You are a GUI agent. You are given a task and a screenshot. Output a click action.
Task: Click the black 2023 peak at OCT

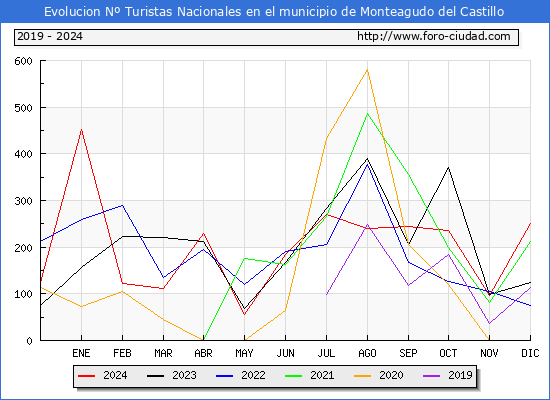pos(448,167)
